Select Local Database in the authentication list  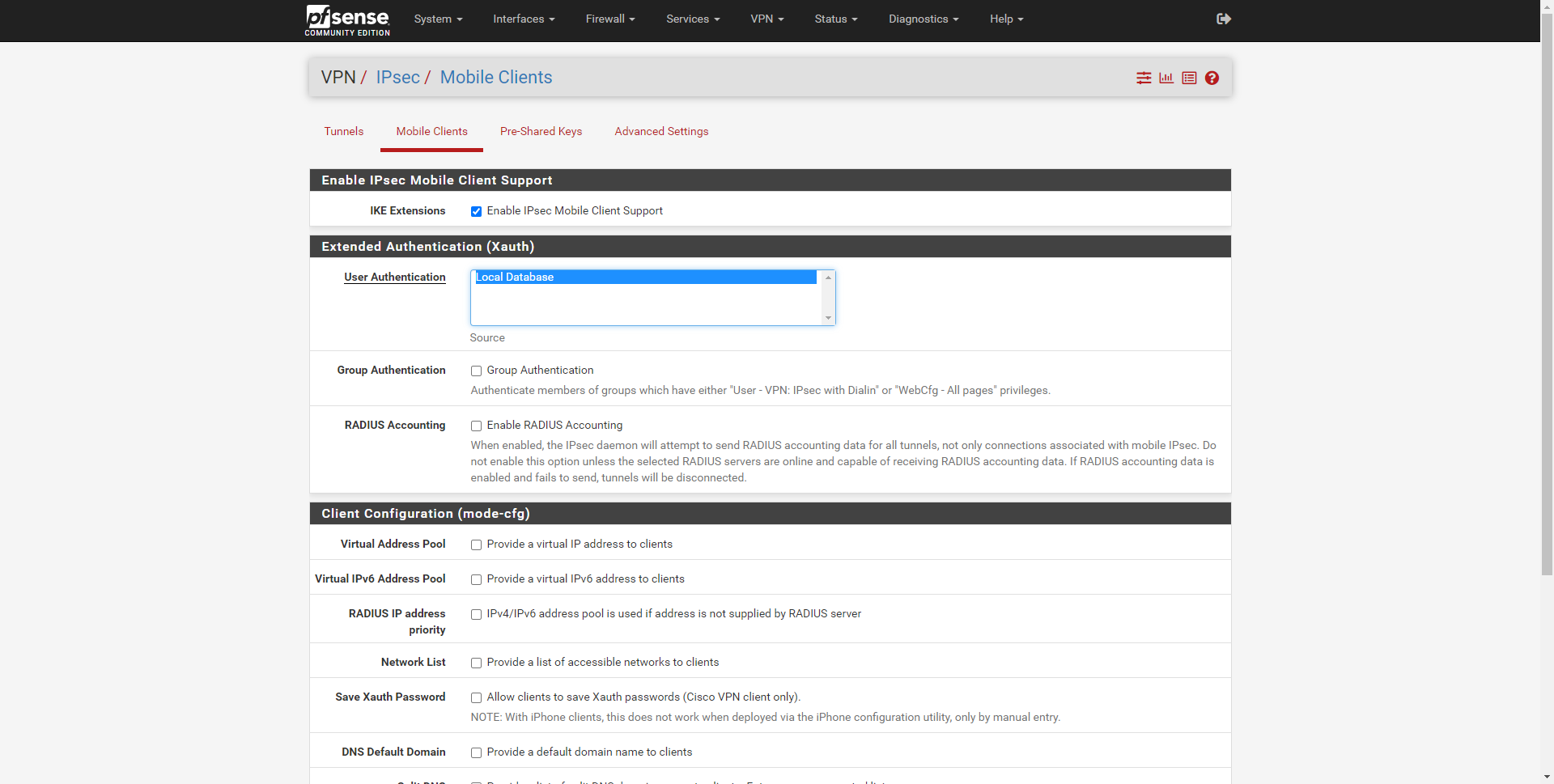pyautogui.click(x=646, y=278)
